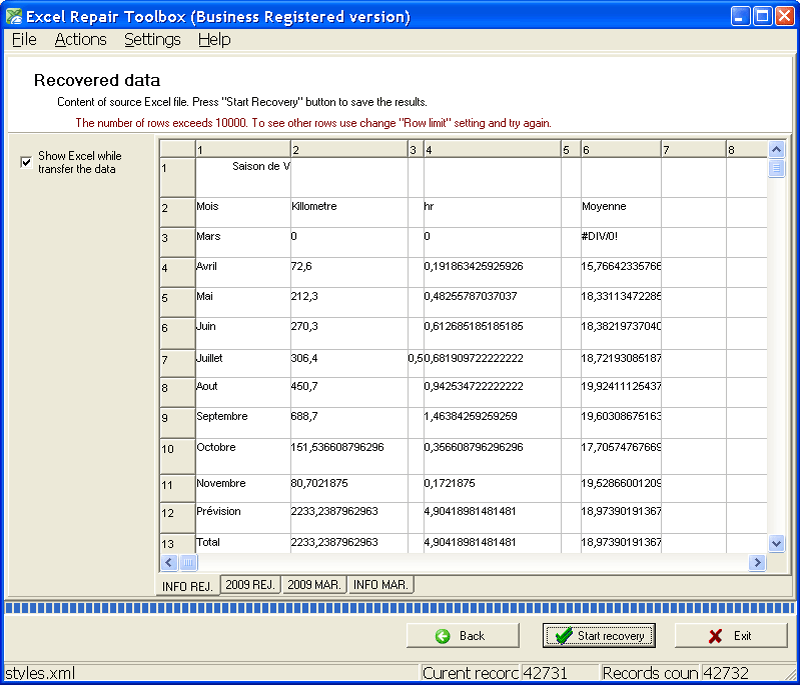
Task: Switch to the 2009 REJ. sheet tab
Action: [250, 585]
